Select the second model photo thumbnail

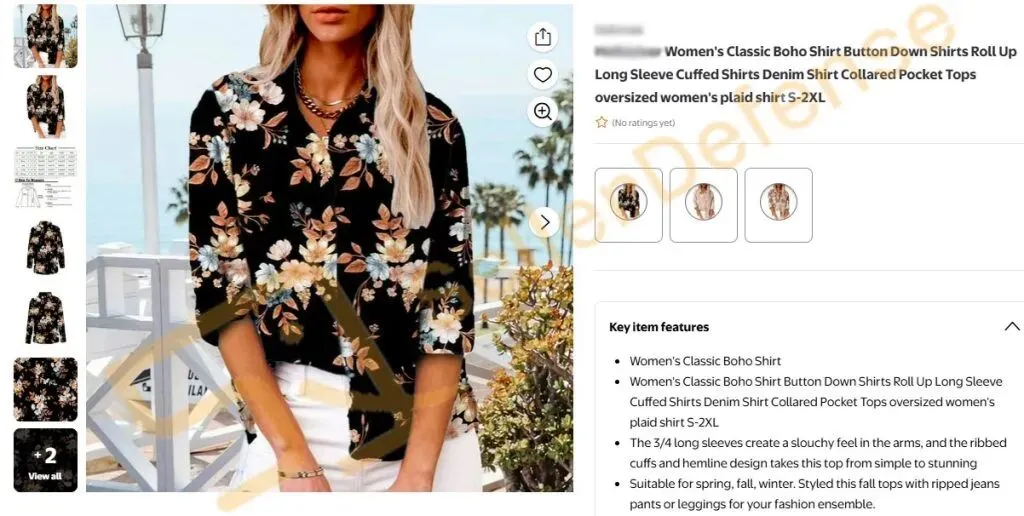tap(46, 106)
